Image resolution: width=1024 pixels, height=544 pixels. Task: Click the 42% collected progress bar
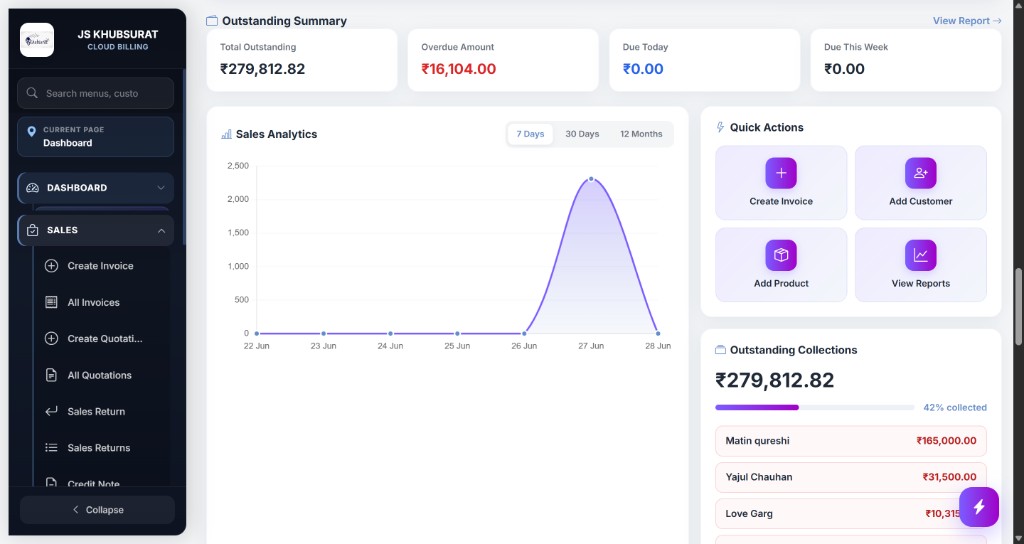[815, 408]
